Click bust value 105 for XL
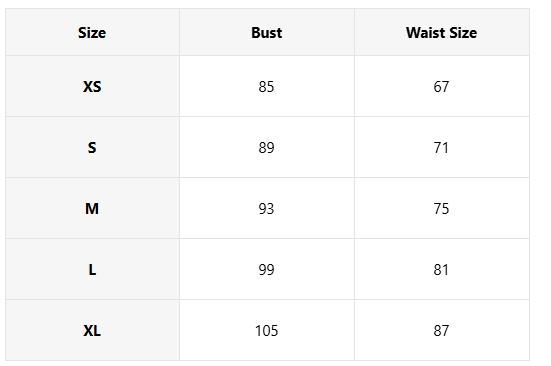 [x=266, y=331]
